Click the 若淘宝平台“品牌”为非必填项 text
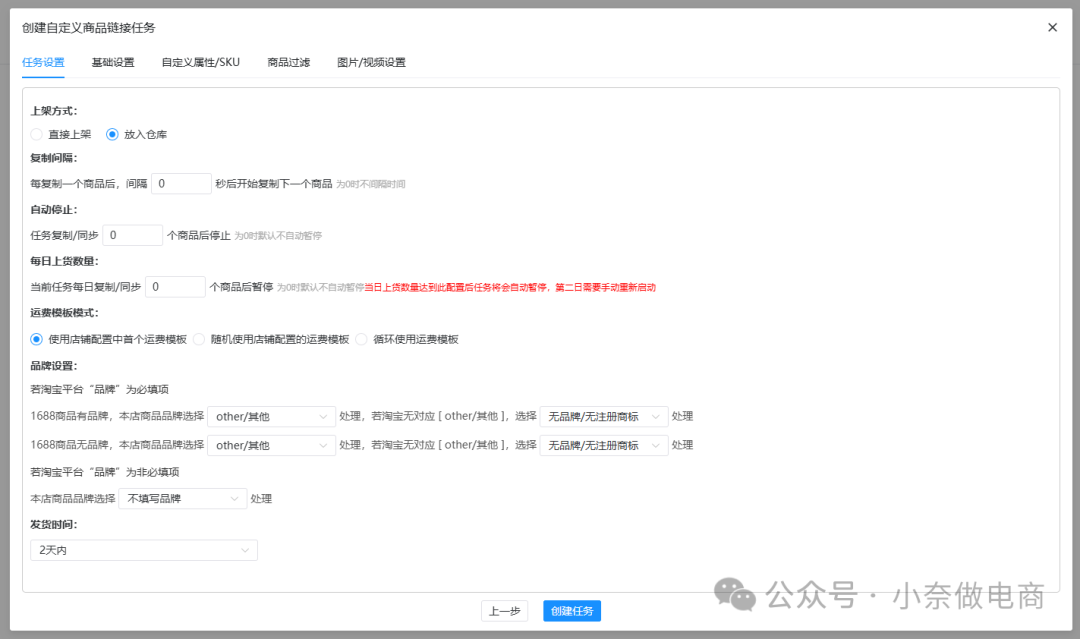 (x=105, y=472)
